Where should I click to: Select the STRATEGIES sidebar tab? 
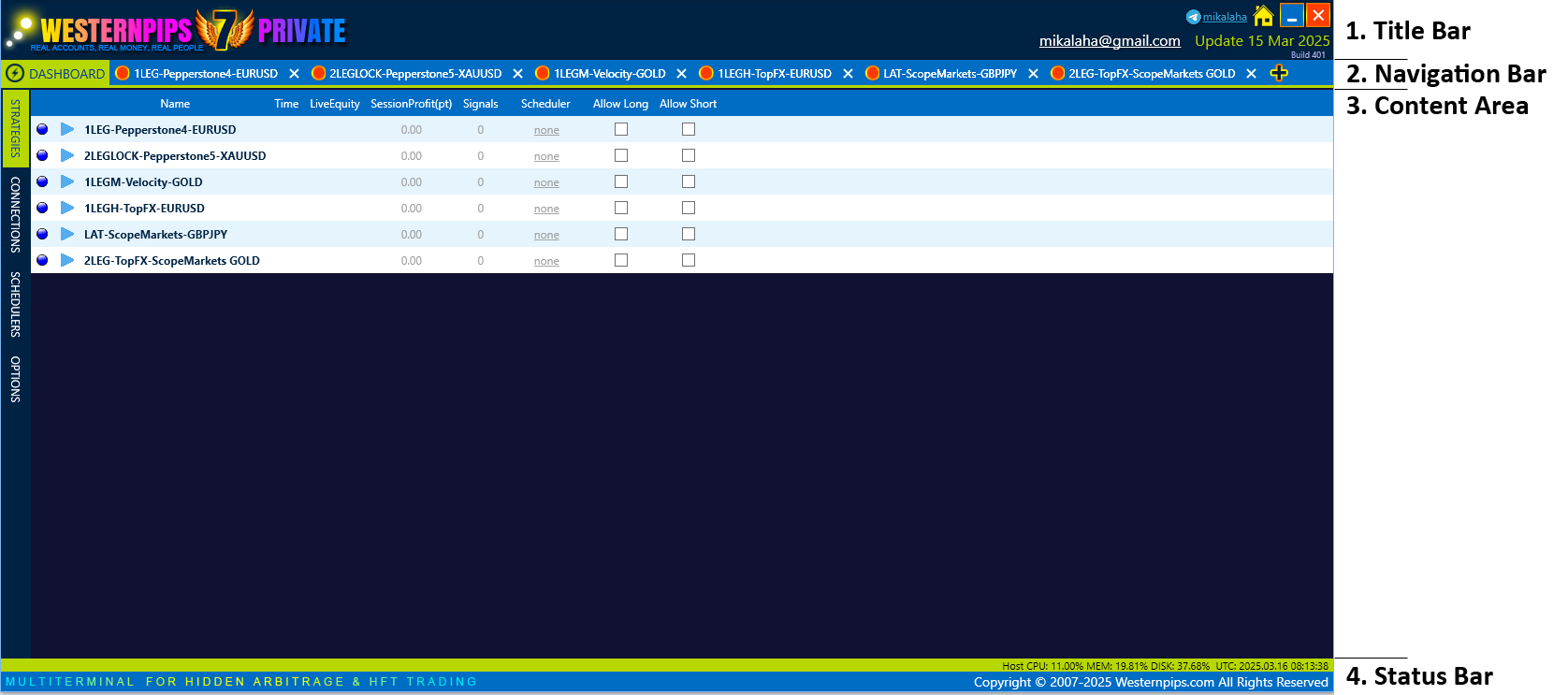(15, 128)
